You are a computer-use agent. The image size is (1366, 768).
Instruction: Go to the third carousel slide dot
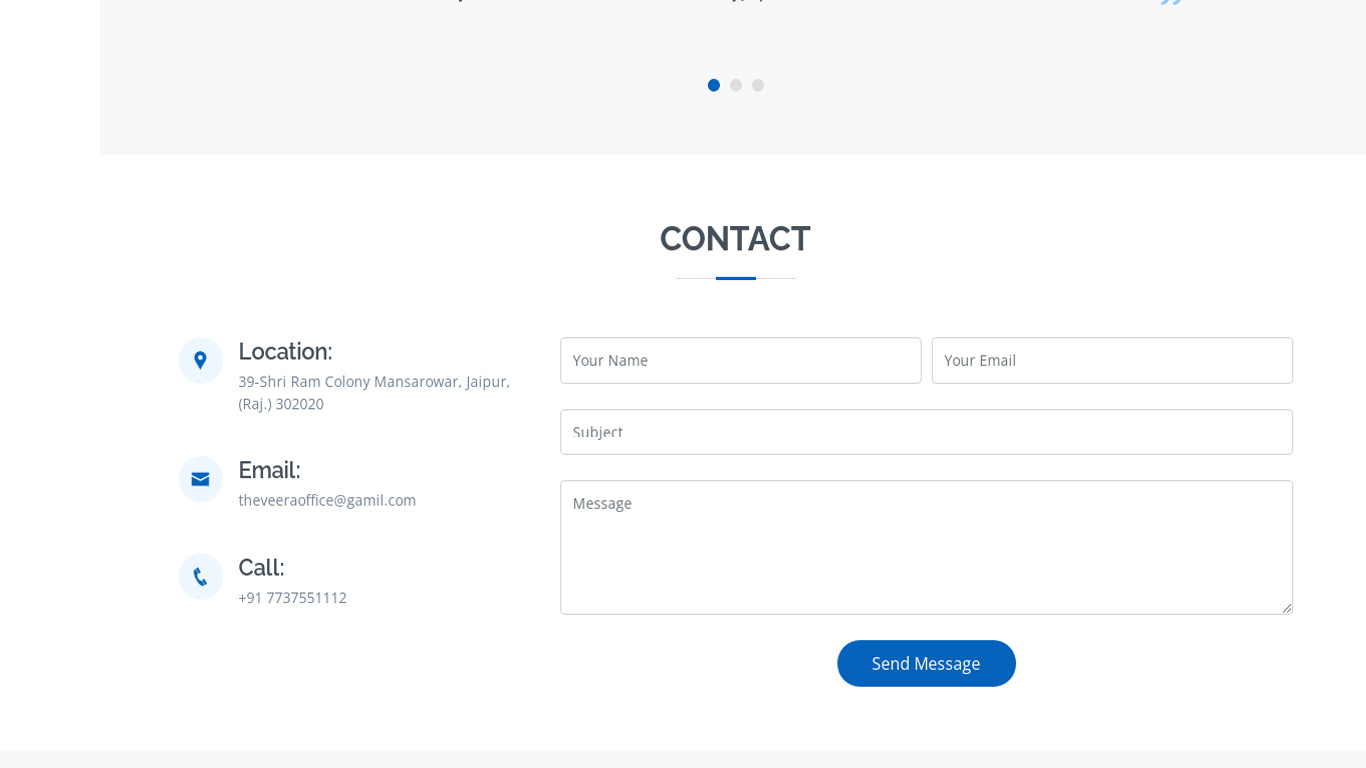coord(758,85)
